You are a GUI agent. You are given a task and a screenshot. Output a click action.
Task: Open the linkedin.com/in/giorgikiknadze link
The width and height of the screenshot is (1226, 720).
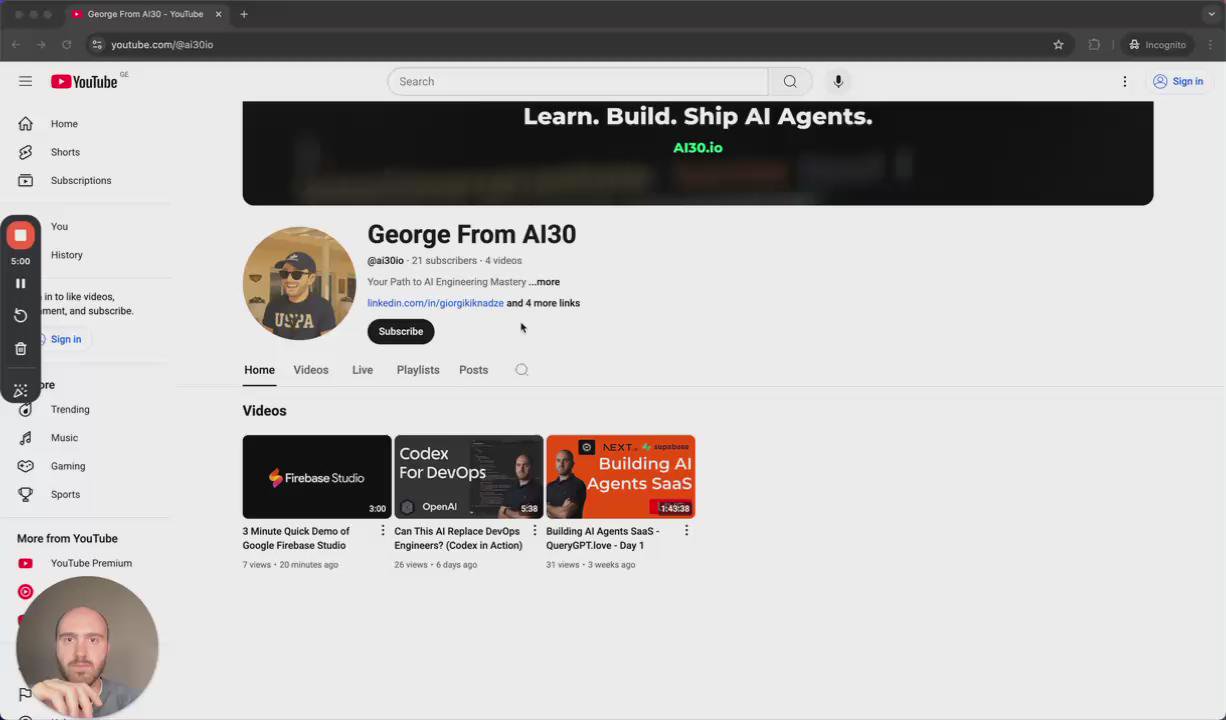pos(435,303)
